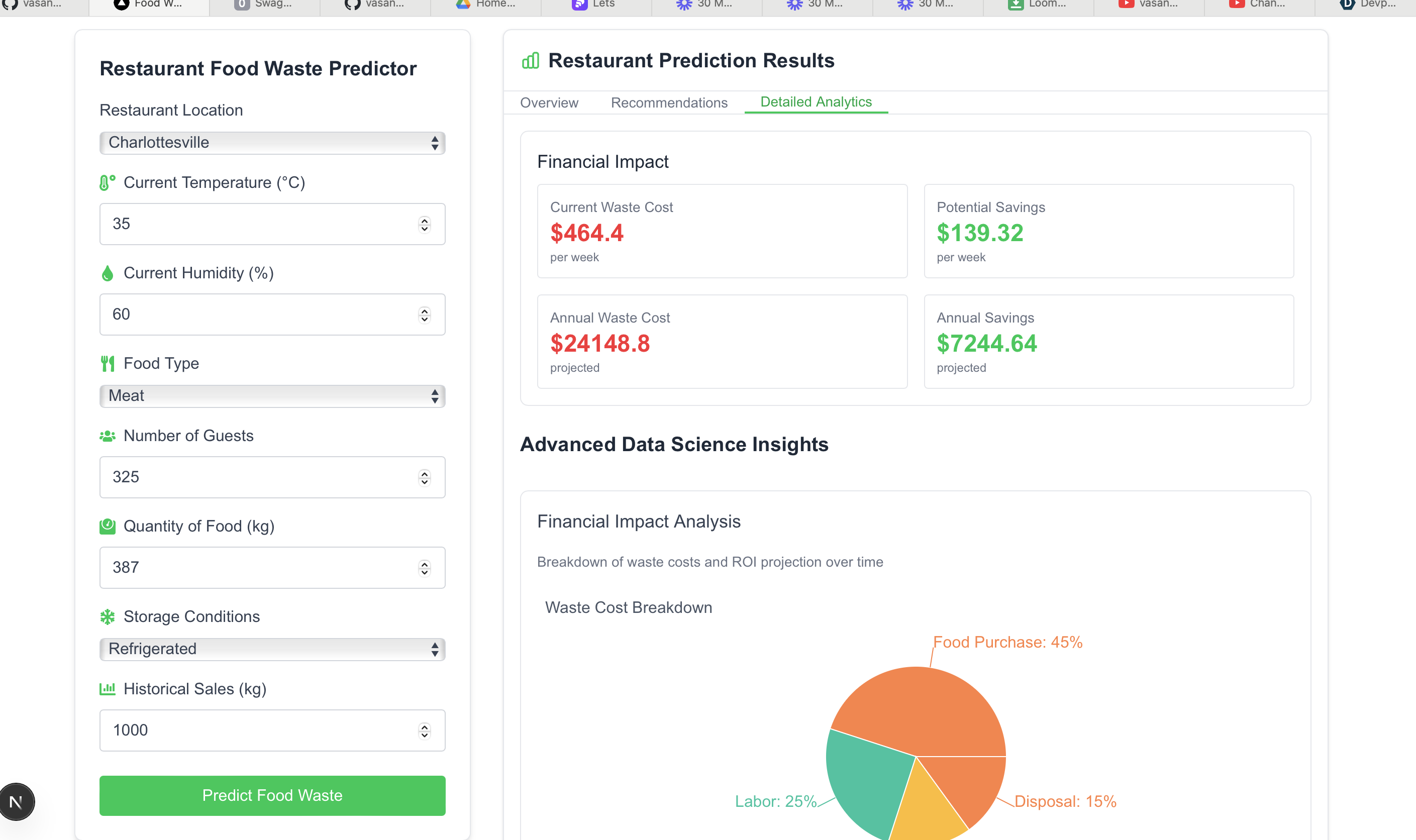Click the scale icon for Quantity of Food
The width and height of the screenshot is (1416, 840).
[107, 527]
